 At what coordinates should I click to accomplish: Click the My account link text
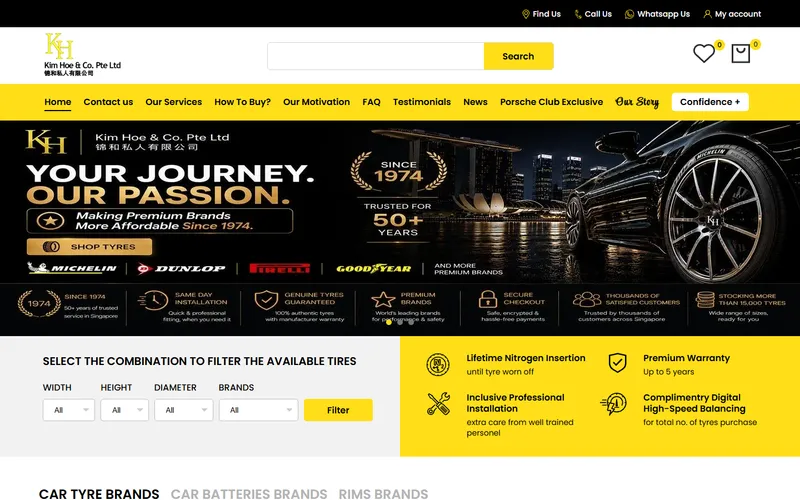pyautogui.click(x=738, y=14)
